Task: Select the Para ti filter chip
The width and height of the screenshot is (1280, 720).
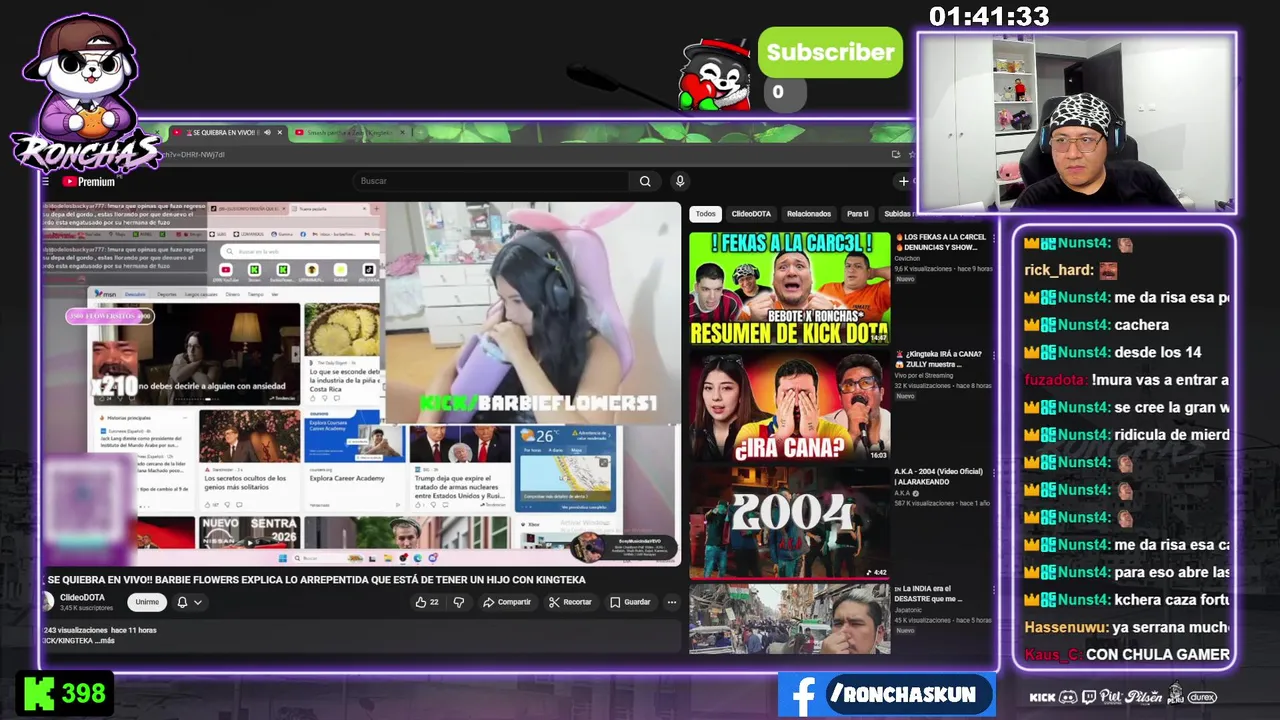Action: pos(858,214)
